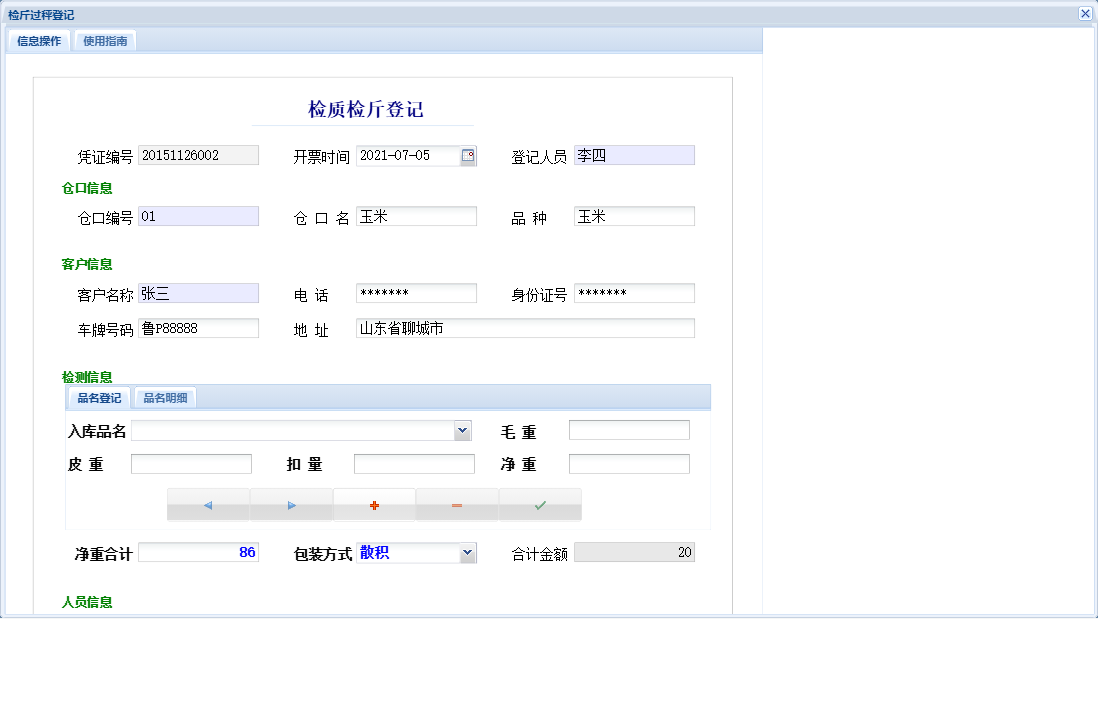Click the 车牌号码 field showing 鲁P88888
1098x707 pixels.
pyautogui.click(x=197, y=328)
